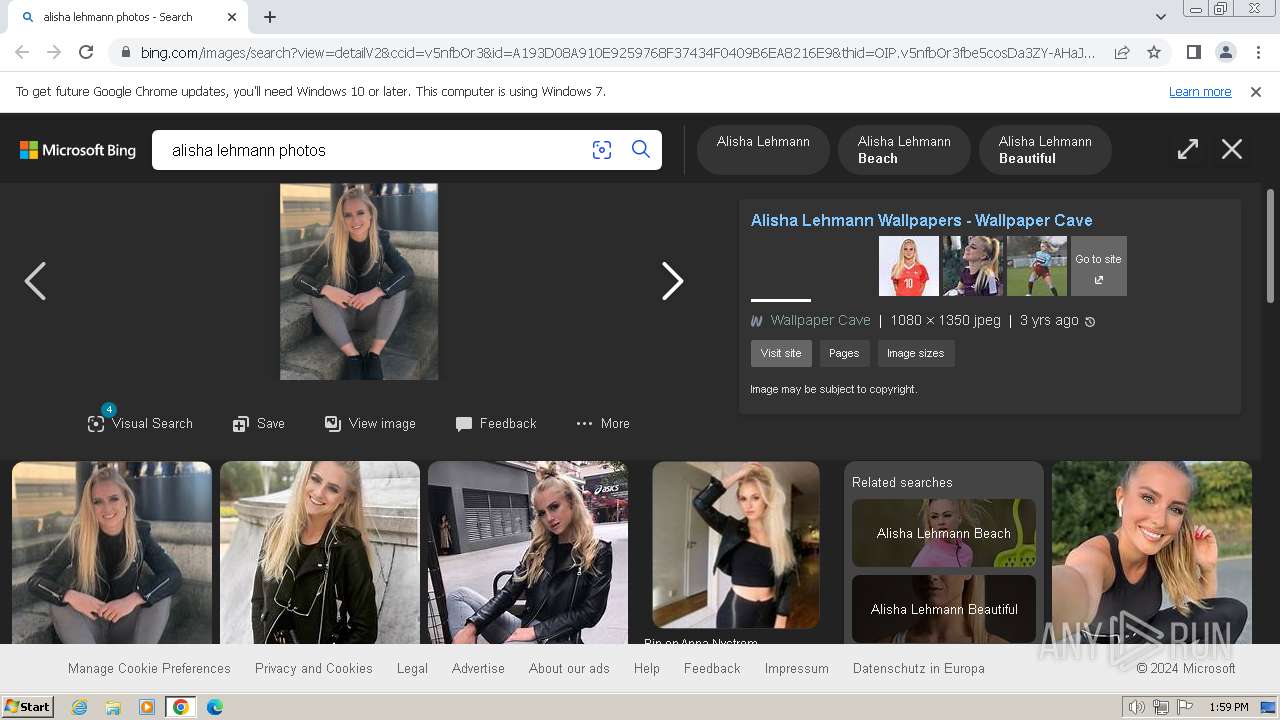Viewport: 1280px width, 720px height.
Task: Open File Explorer from taskbar
Action: point(113,707)
